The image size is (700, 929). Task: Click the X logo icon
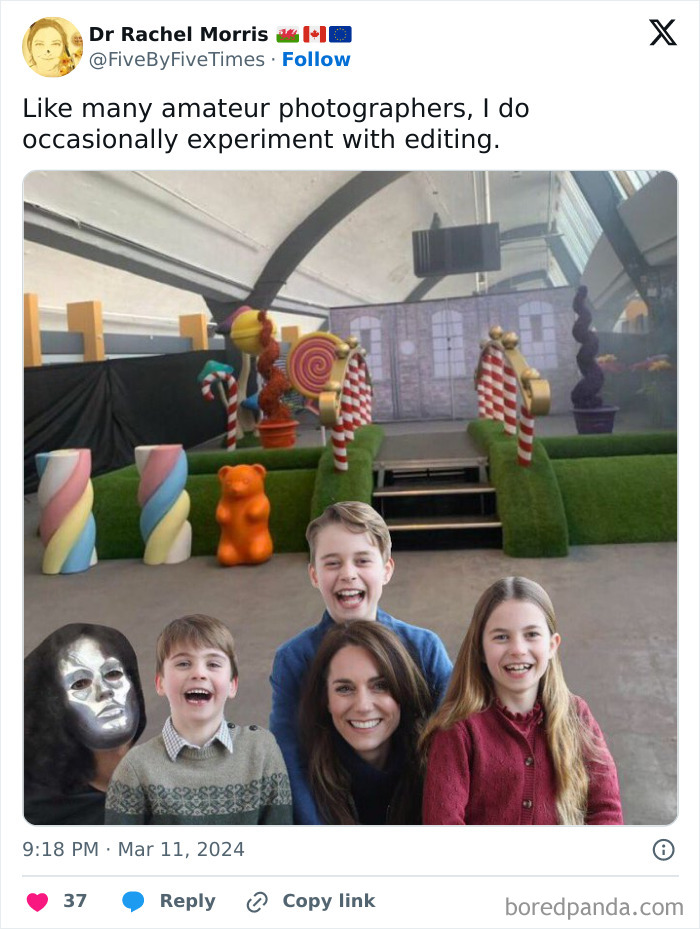pos(663,33)
